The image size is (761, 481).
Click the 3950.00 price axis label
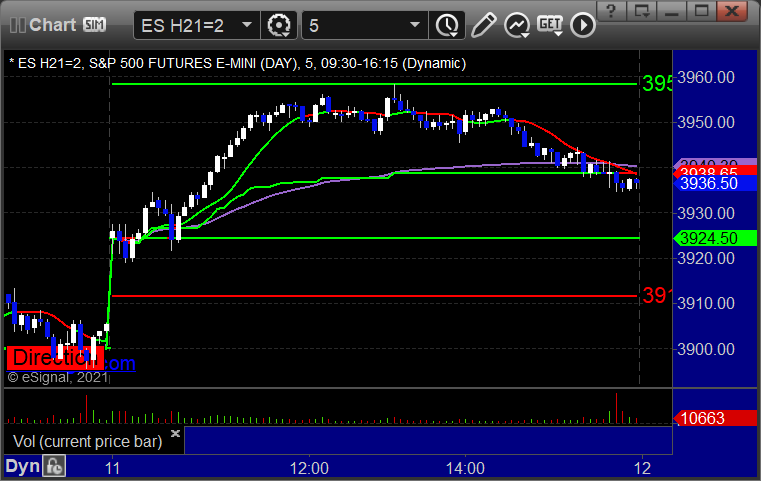click(x=706, y=122)
